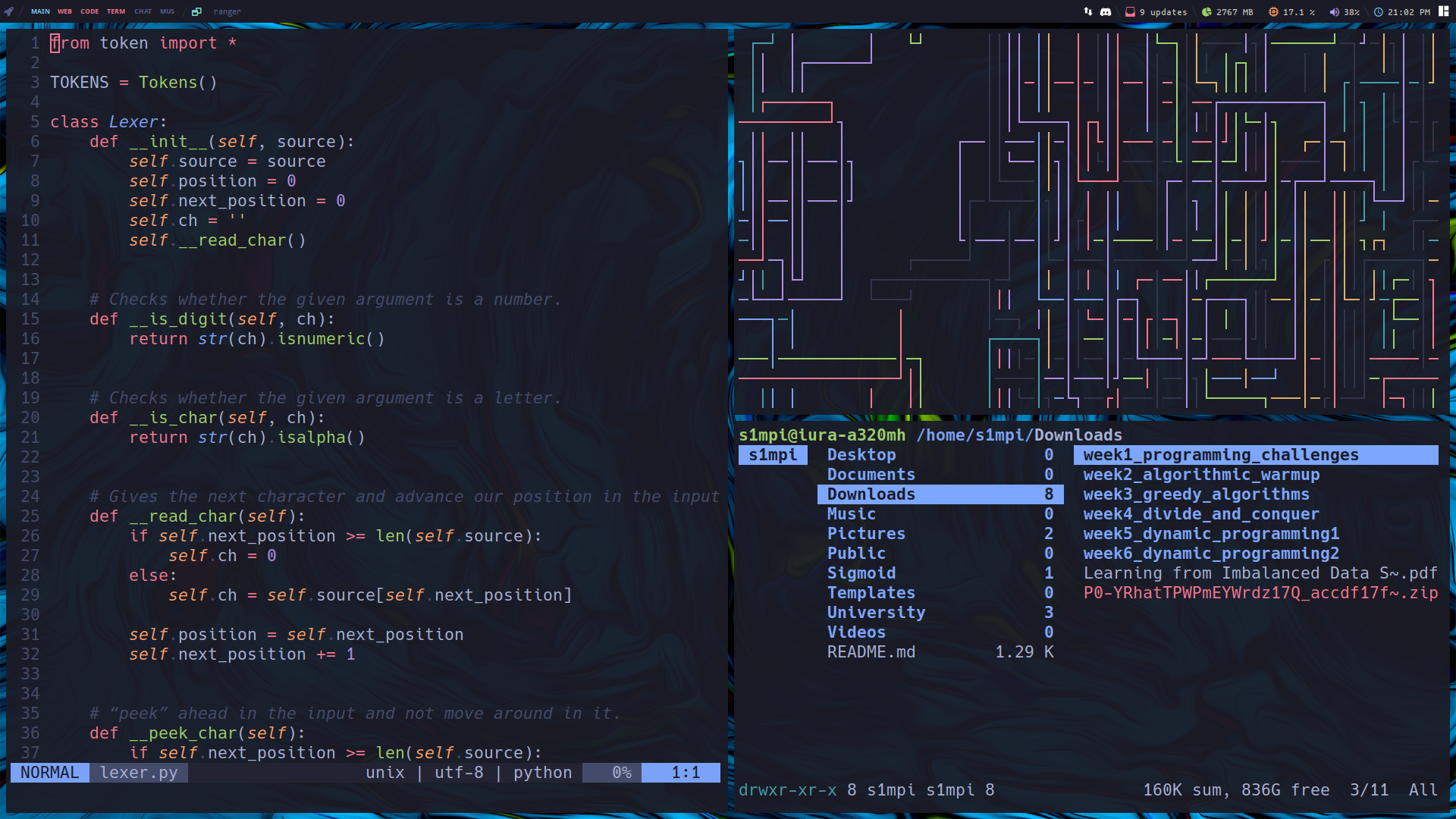Click the window layout icon beside ranger

[196, 11]
